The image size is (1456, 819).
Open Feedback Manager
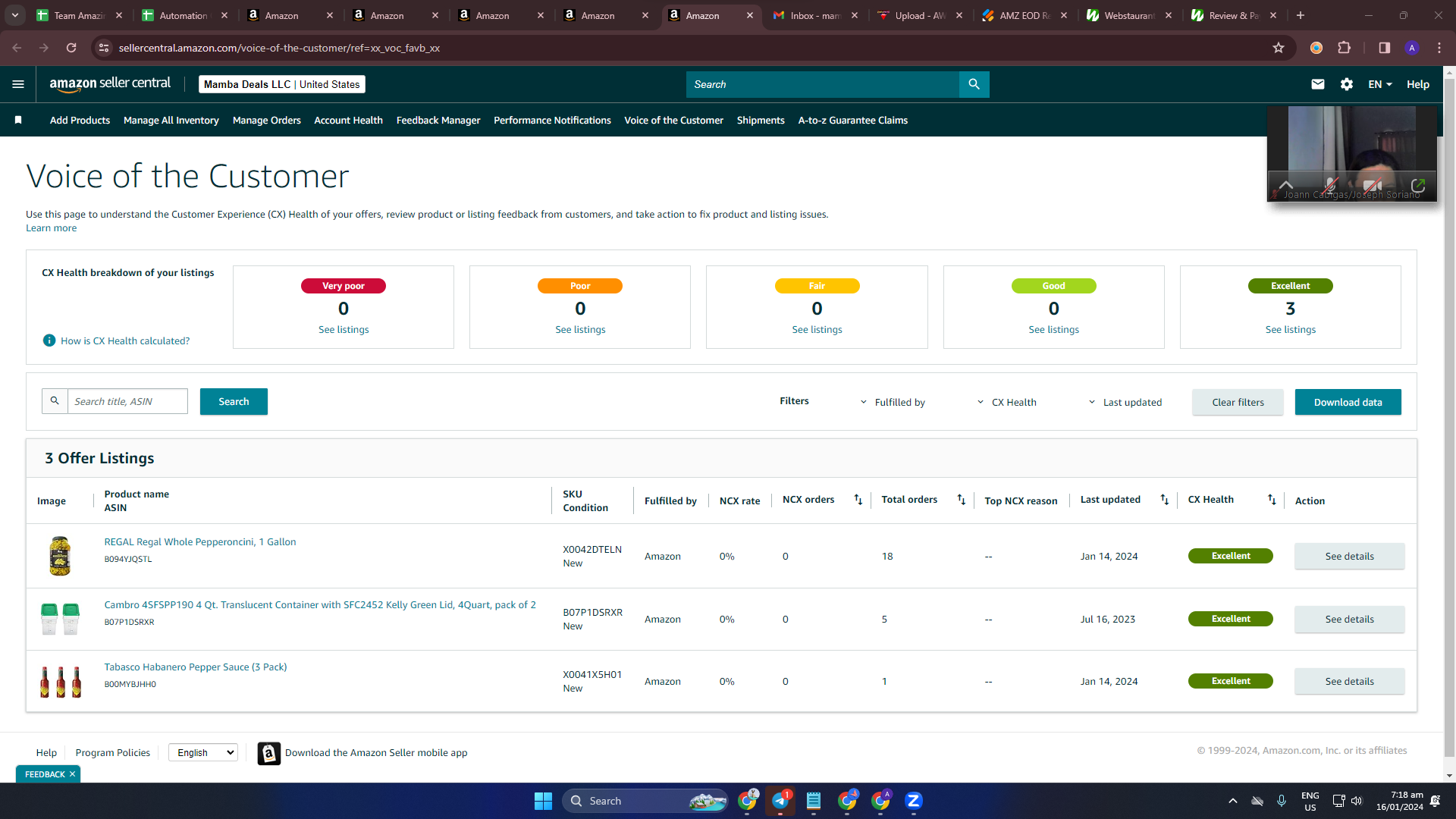pyautogui.click(x=438, y=120)
